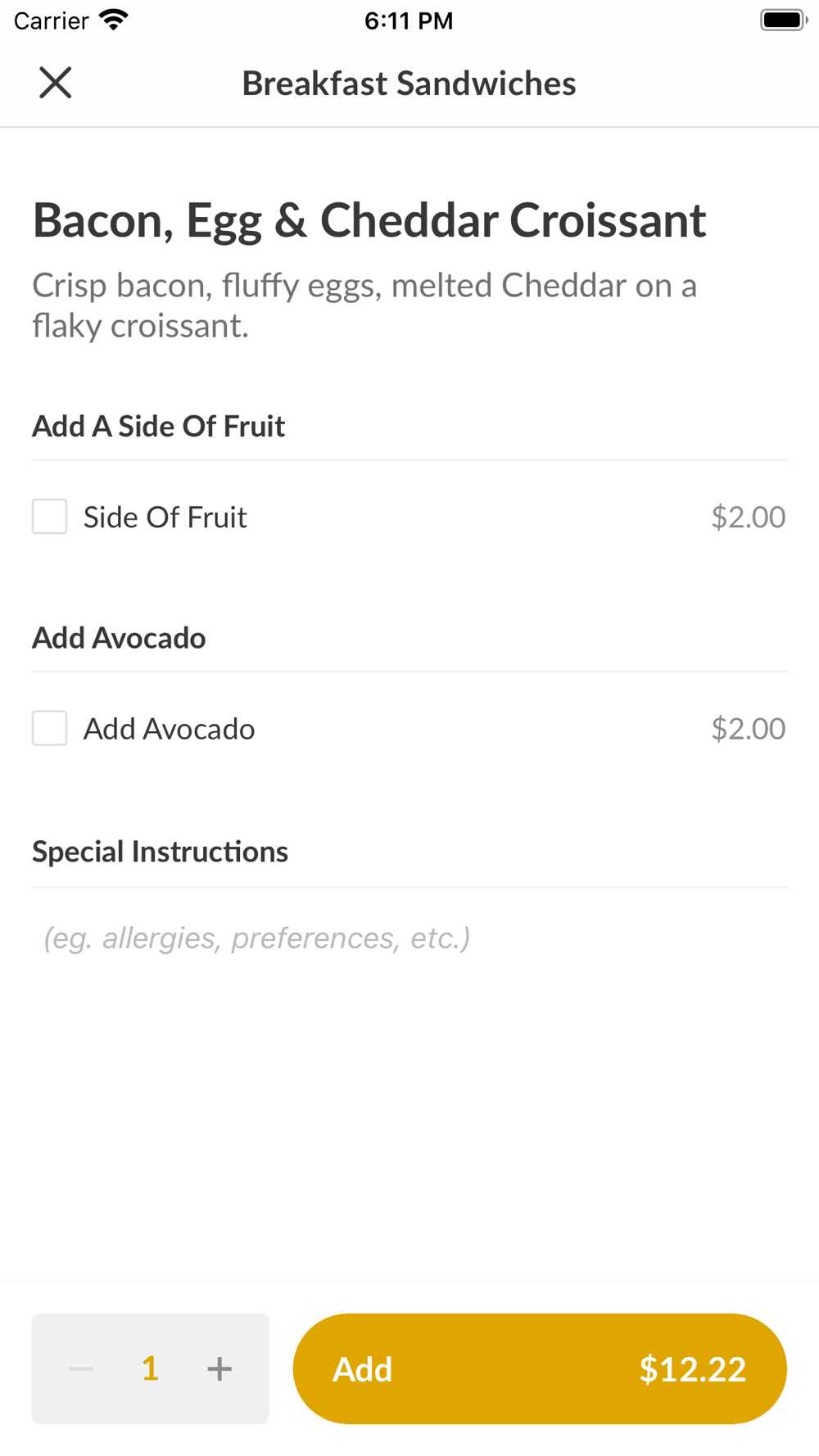
Task: Tap the Side Of Fruit option label
Action: point(165,518)
